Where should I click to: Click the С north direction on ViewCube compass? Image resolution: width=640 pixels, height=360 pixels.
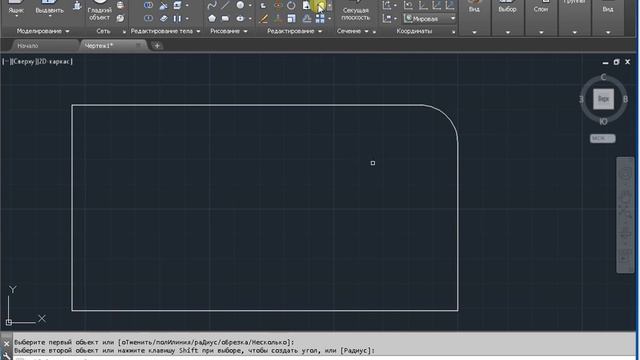603,77
